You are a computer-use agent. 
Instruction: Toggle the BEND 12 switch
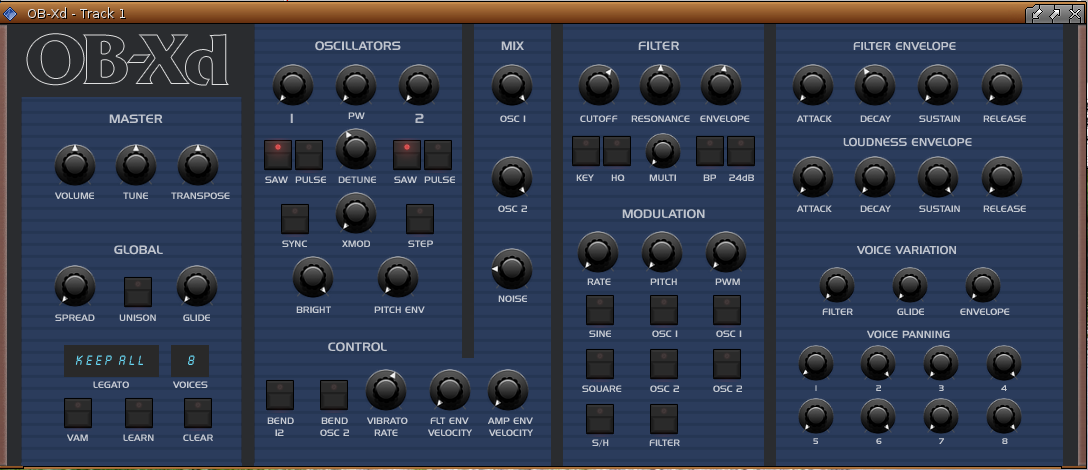pyautogui.click(x=280, y=394)
